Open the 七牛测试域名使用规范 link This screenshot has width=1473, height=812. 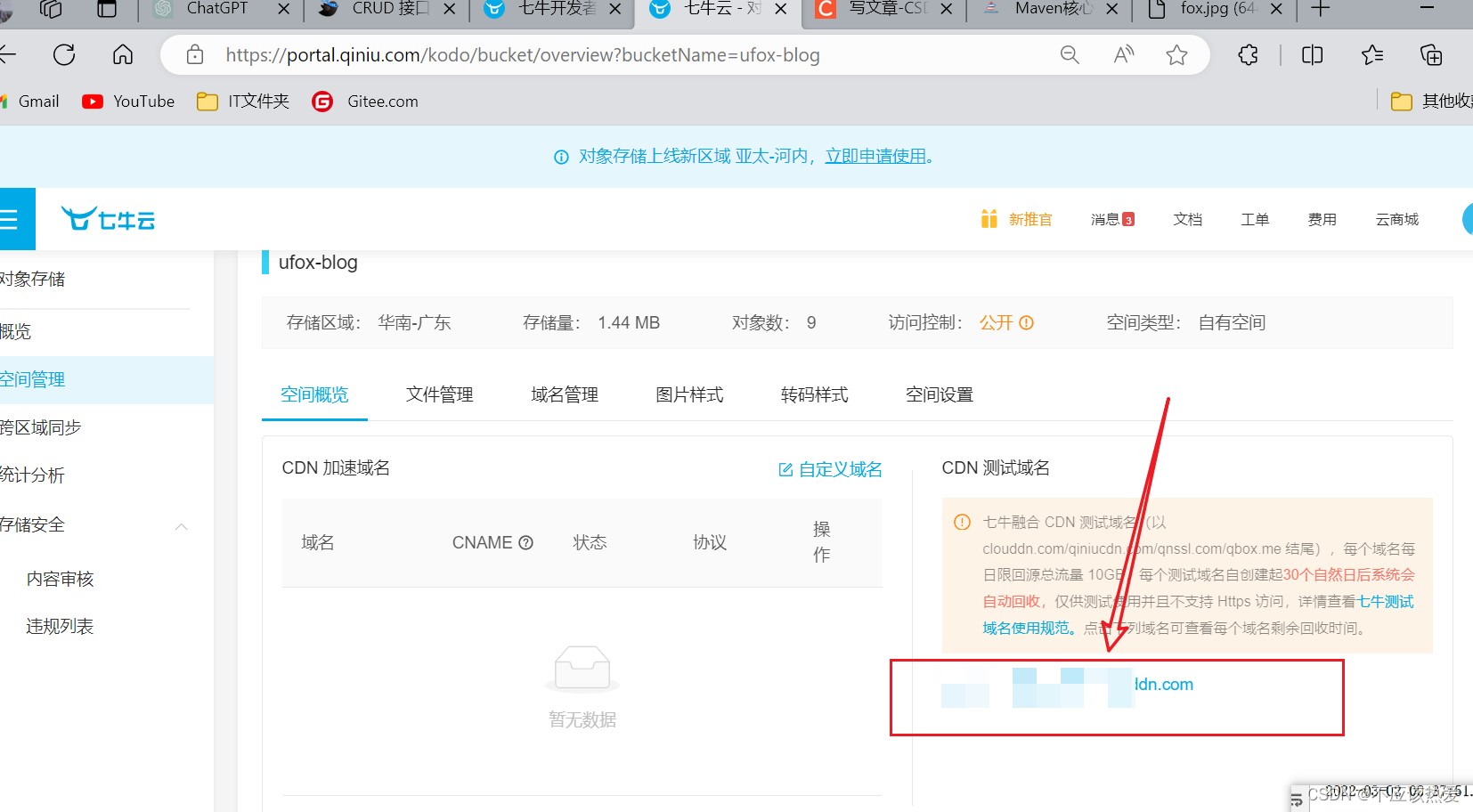tap(1198, 615)
